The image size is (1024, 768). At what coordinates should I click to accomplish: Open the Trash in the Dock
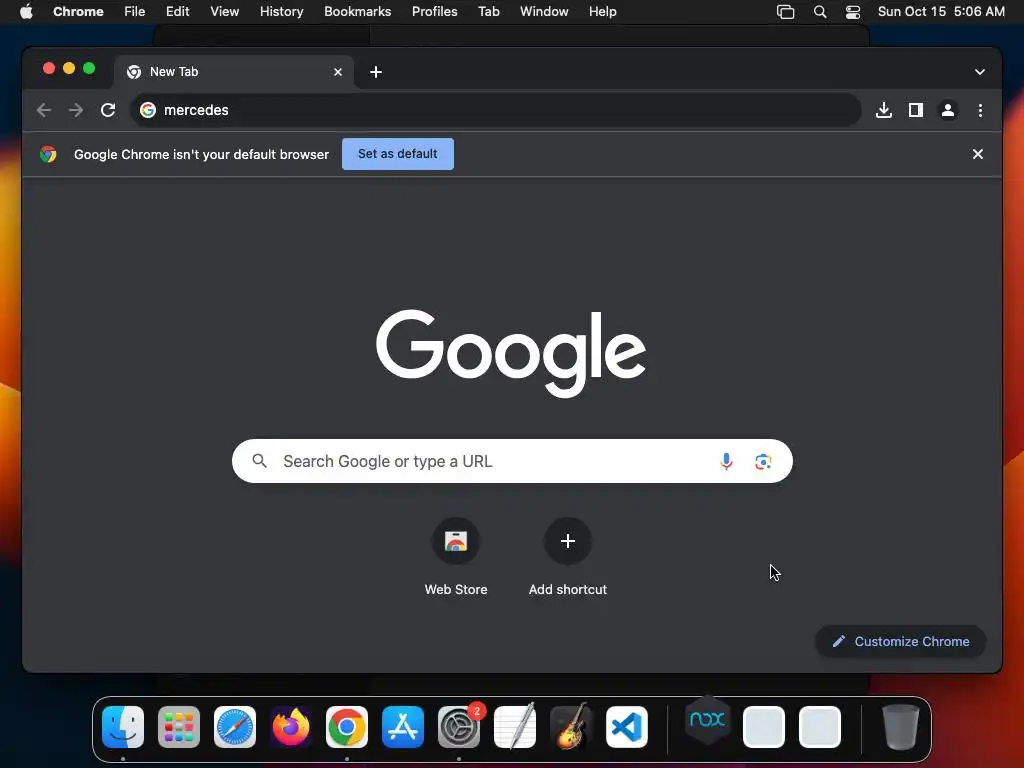point(901,727)
